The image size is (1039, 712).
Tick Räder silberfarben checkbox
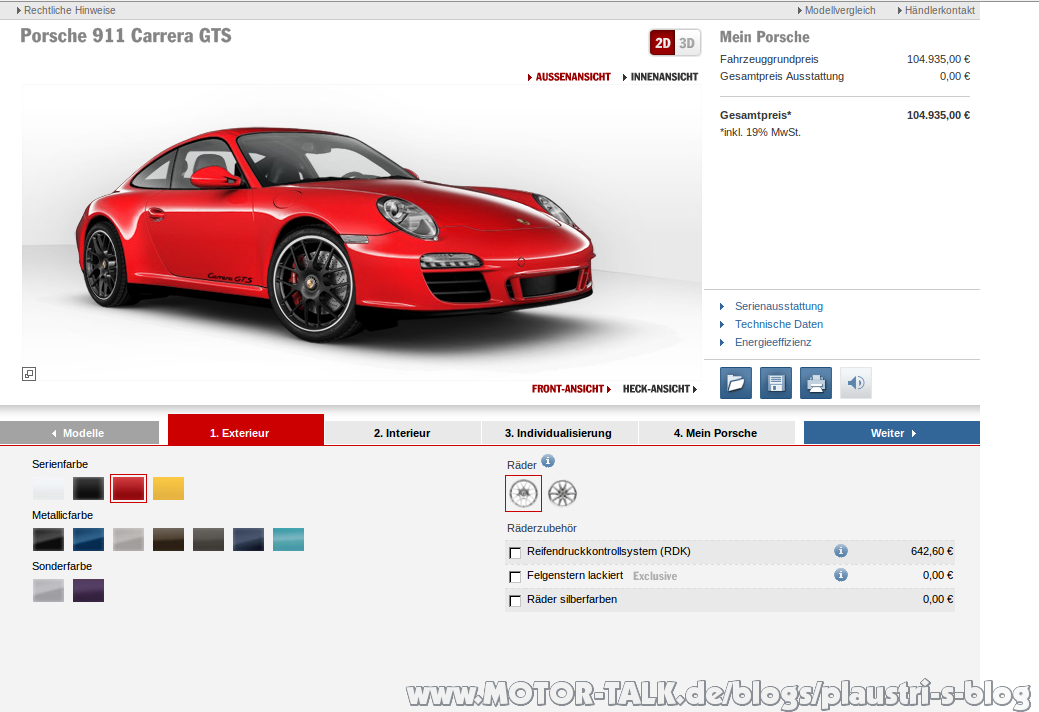515,600
